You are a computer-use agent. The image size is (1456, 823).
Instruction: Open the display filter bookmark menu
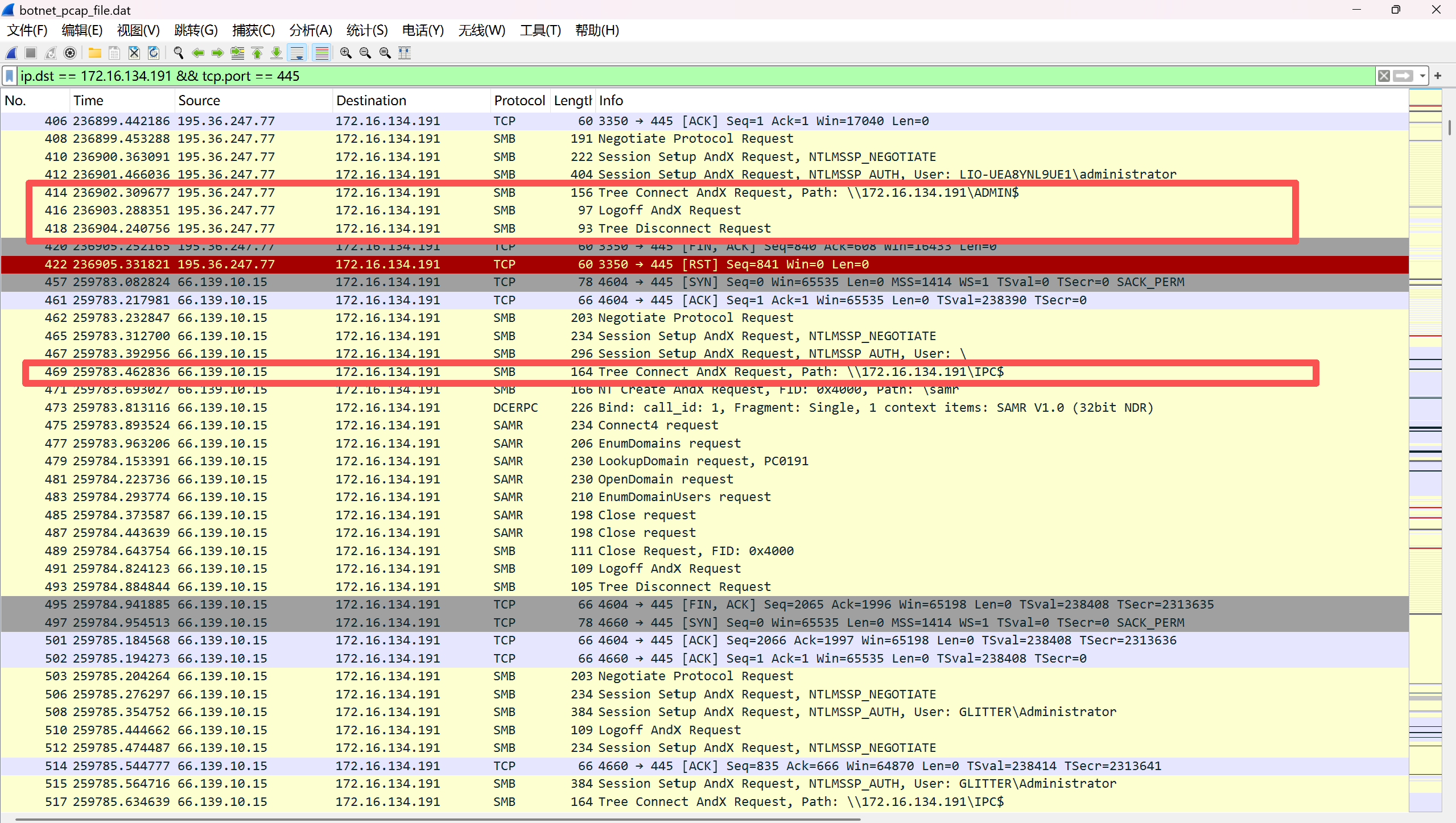click(10, 76)
